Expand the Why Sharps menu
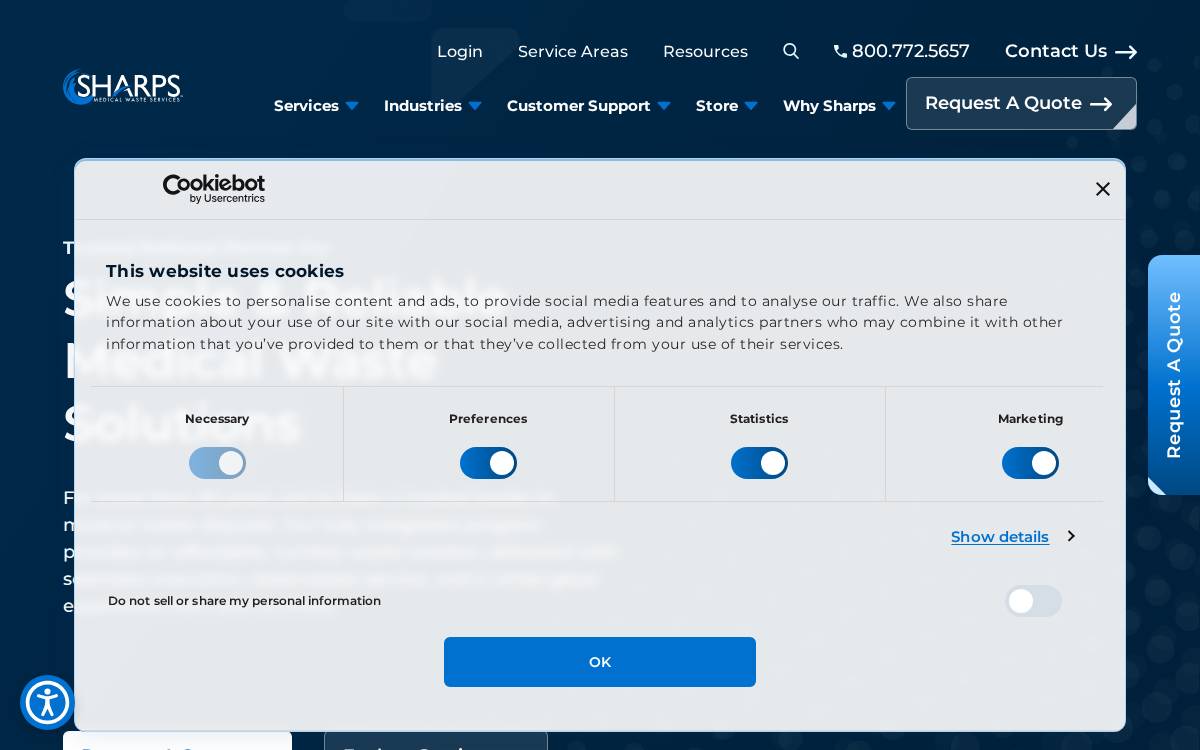The height and width of the screenshot is (750, 1200). click(838, 106)
